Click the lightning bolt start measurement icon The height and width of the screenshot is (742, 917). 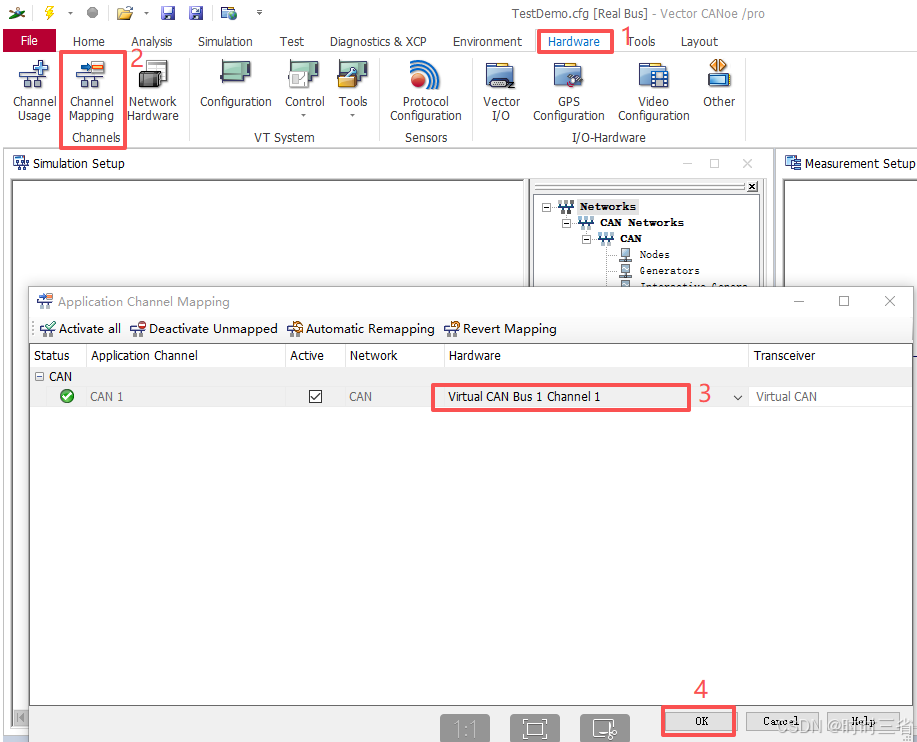coord(49,12)
